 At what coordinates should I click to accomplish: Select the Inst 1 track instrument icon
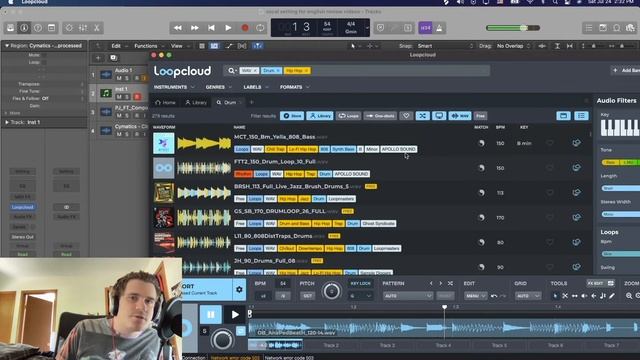coord(106,93)
